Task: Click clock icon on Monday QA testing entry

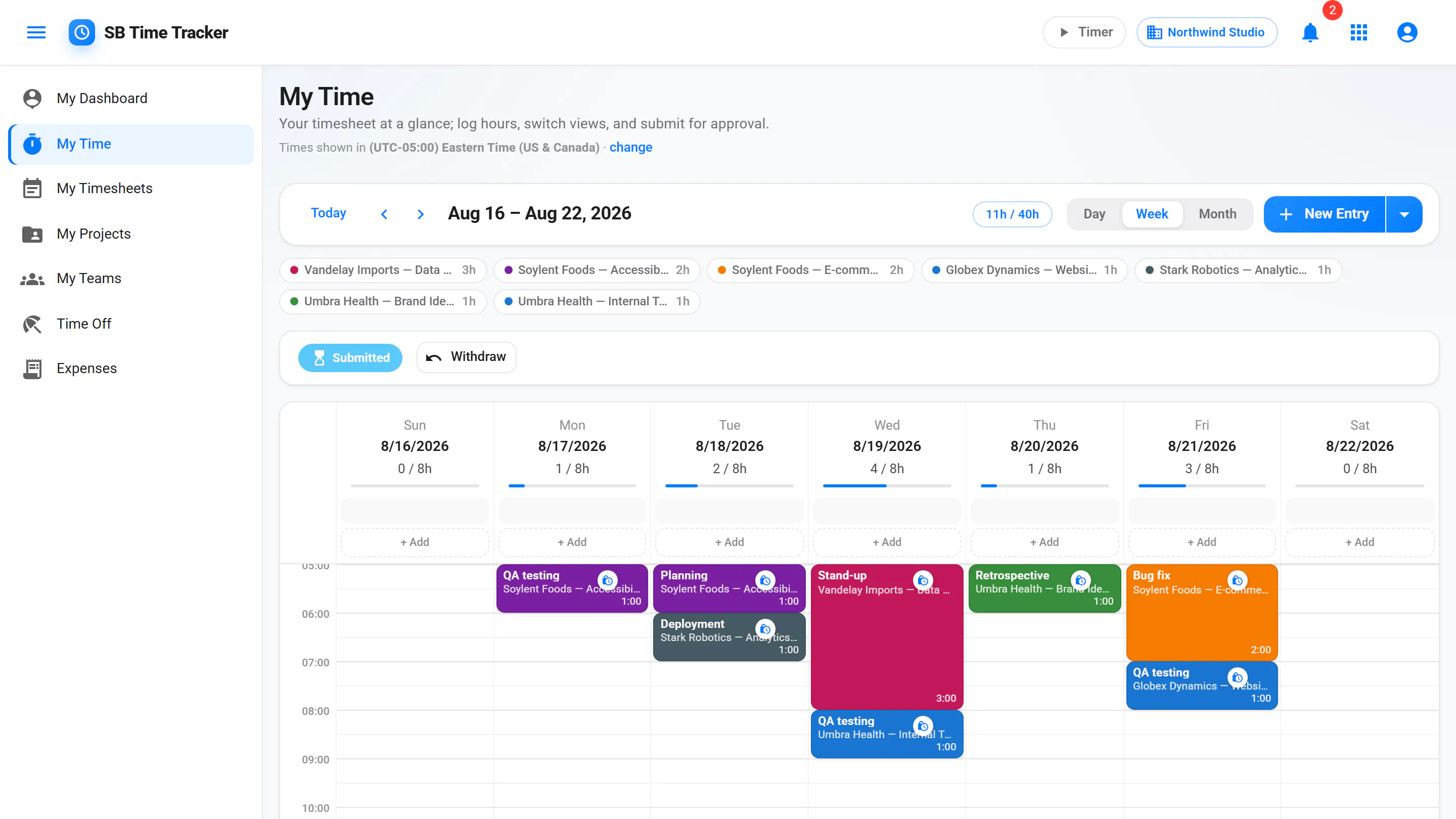Action: (x=608, y=580)
